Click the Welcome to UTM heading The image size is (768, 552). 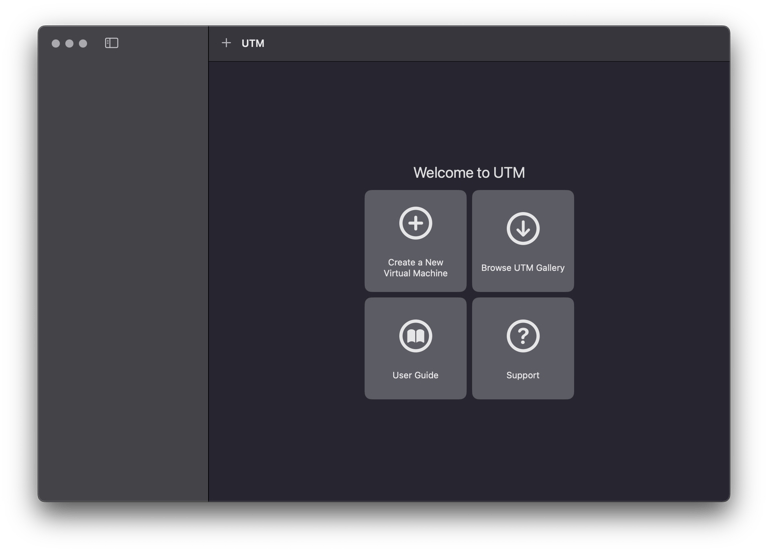tap(469, 173)
